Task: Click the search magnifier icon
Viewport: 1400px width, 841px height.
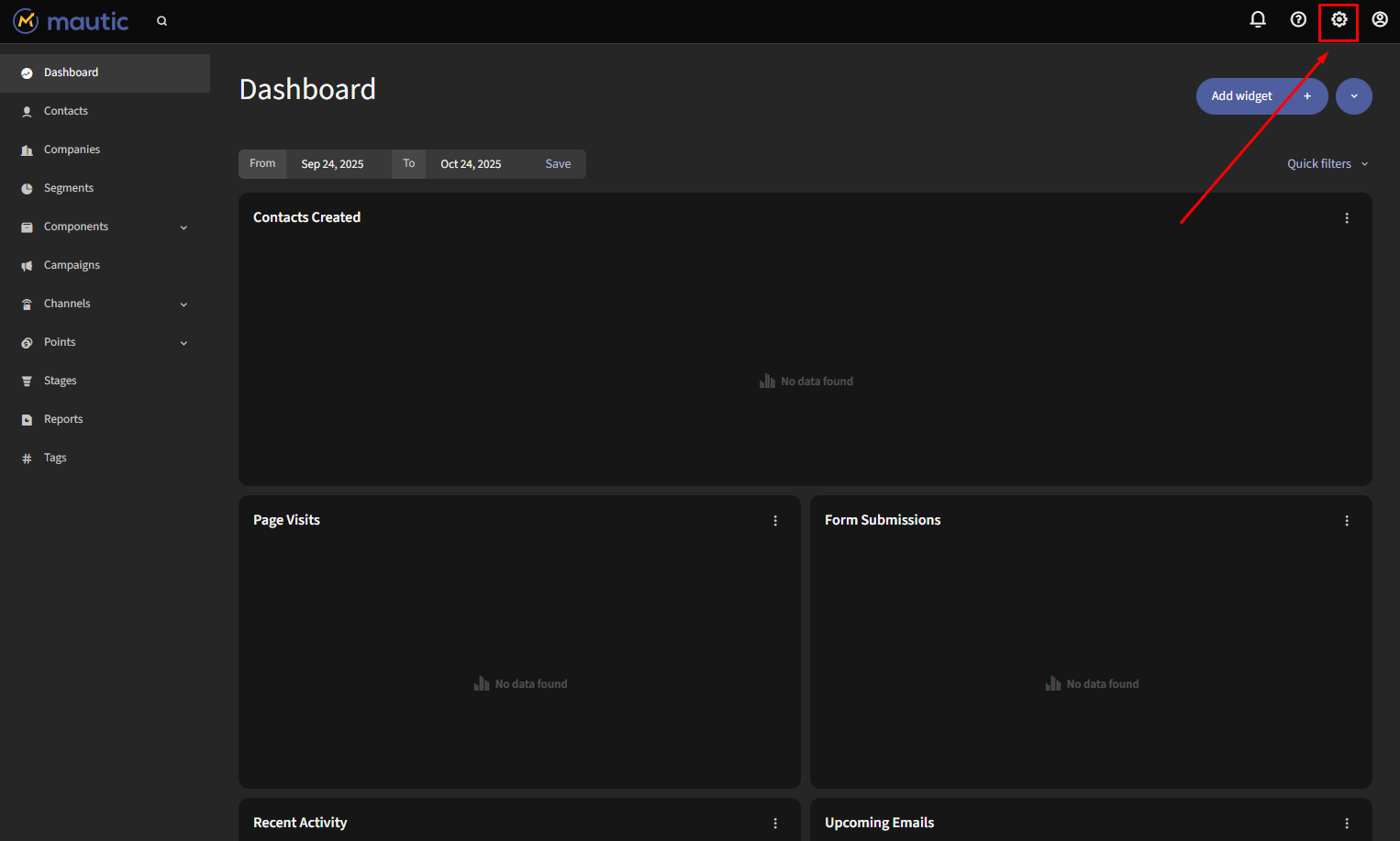Action: pyautogui.click(x=161, y=21)
